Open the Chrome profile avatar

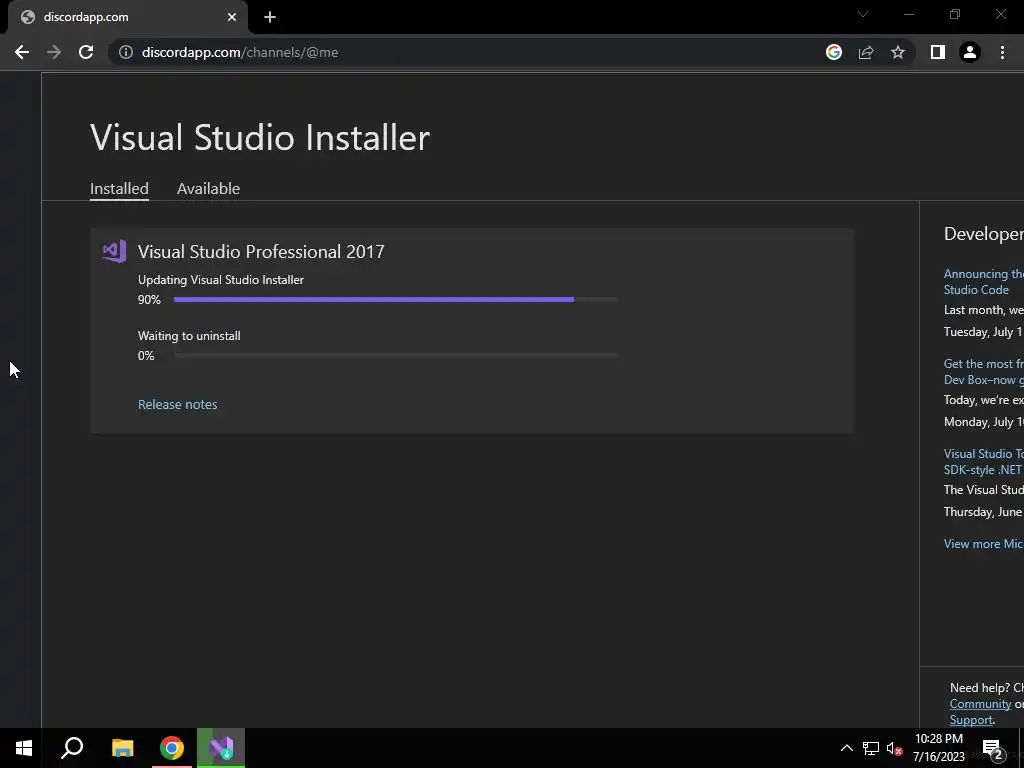970,52
